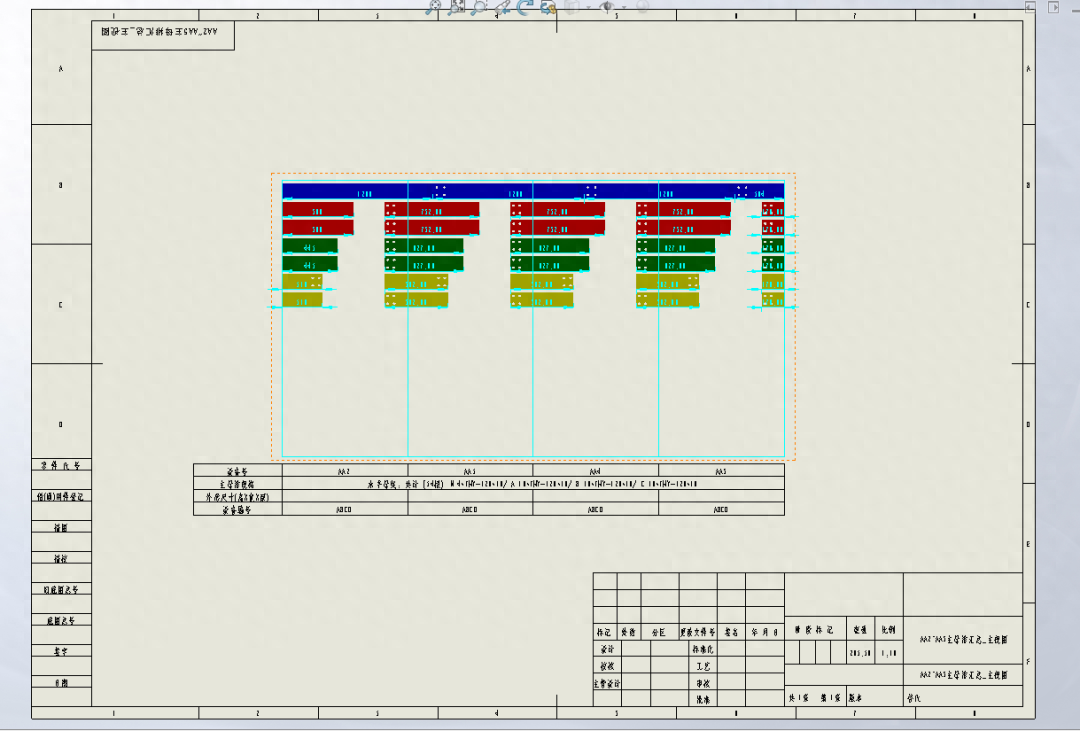The width and height of the screenshot is (1080, 731).
Task: Click the 工艺 cell in the title block
Action: point(703,666)
